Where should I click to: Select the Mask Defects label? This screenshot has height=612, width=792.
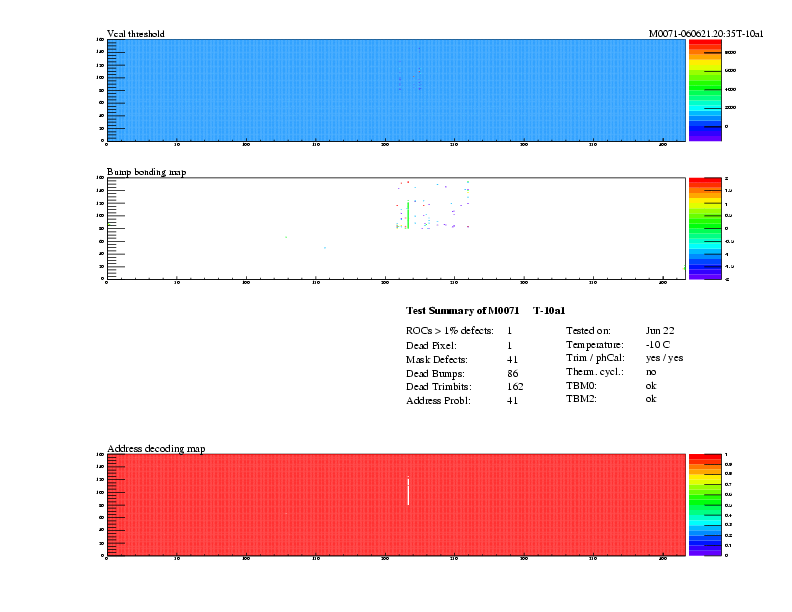(436, 359)
